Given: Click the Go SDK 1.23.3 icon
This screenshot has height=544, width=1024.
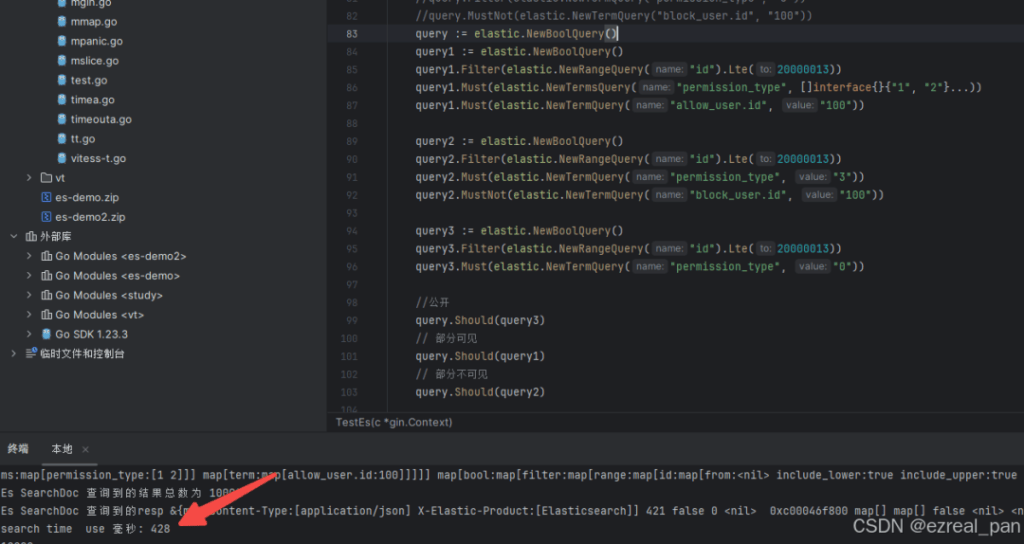Looking at the screenshot, I should coord(46,334).
